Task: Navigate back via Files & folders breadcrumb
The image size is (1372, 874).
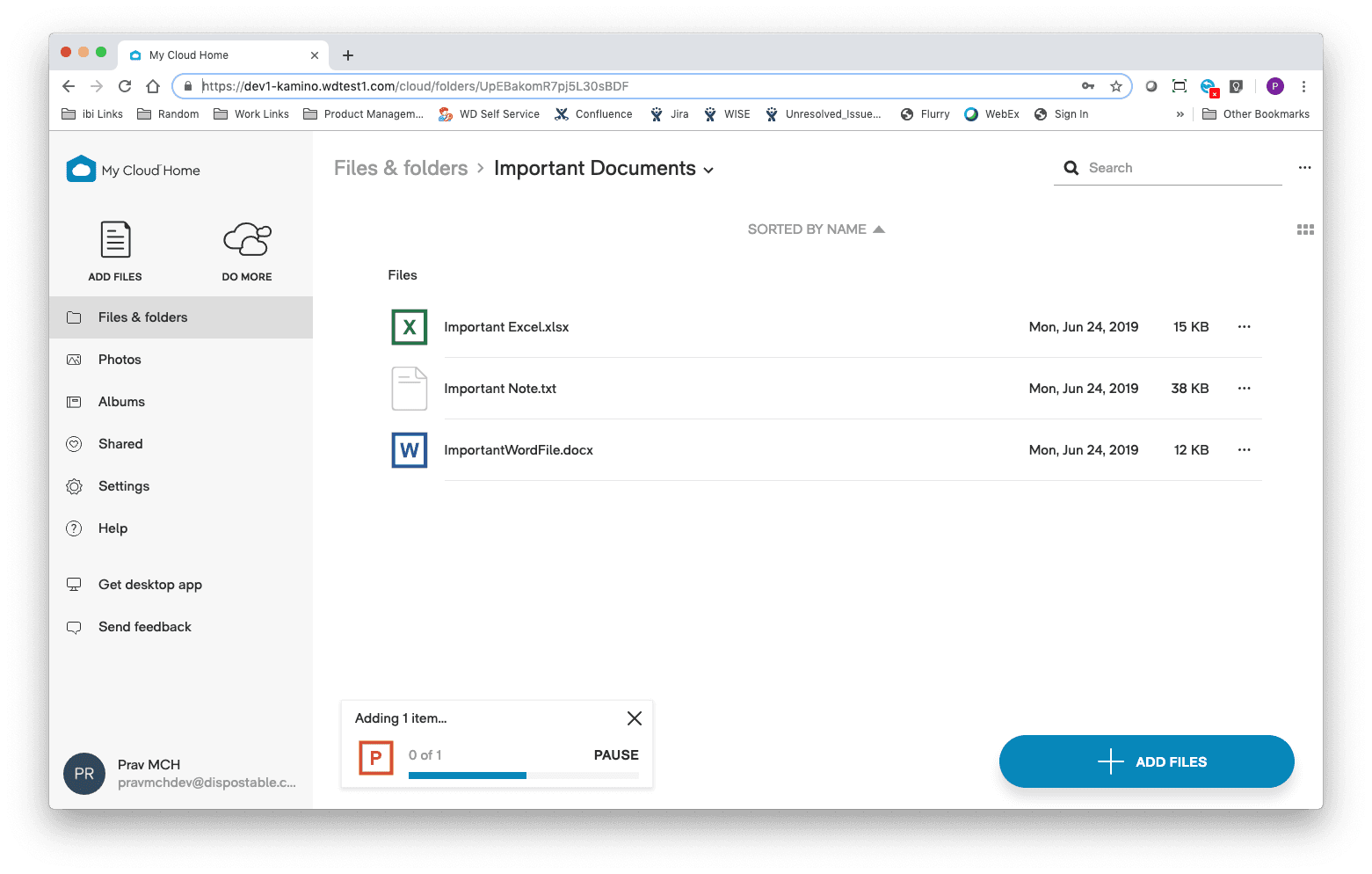Action: [x=401, y=167]
